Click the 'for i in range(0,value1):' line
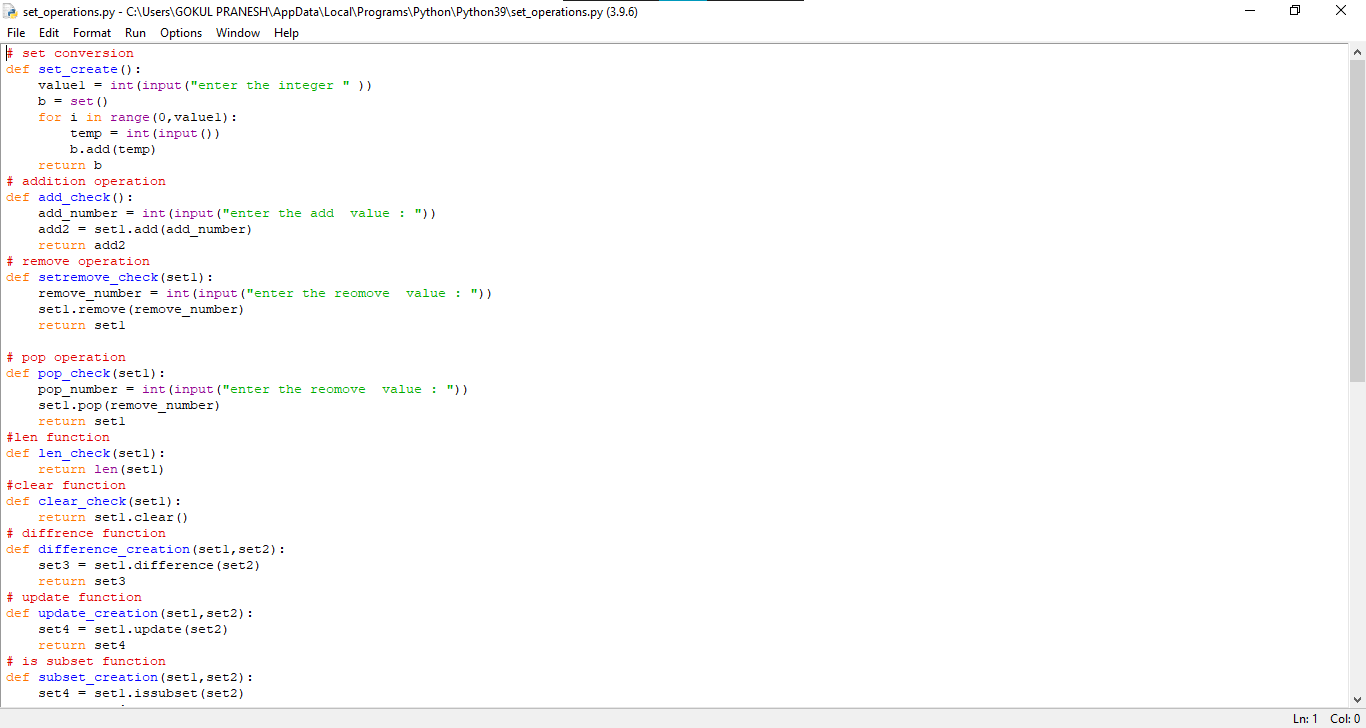The height and width of the screenshot is (728, 1366). 138,117
